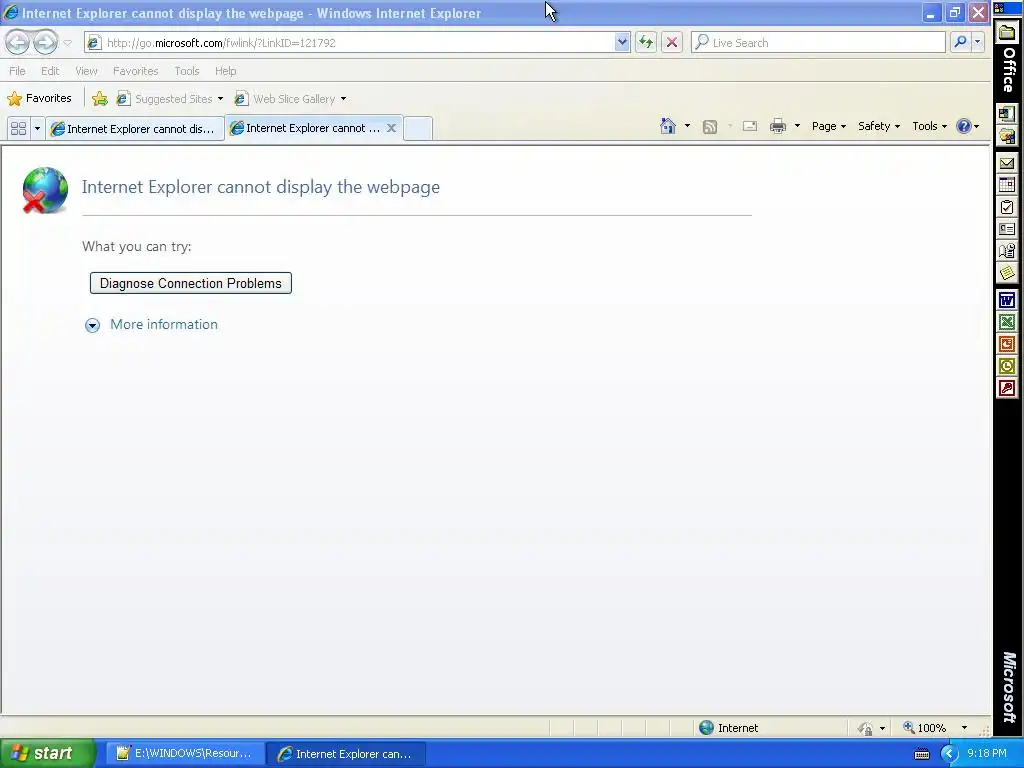
Task: Open the View menu
Action: (x=86, y=71)
